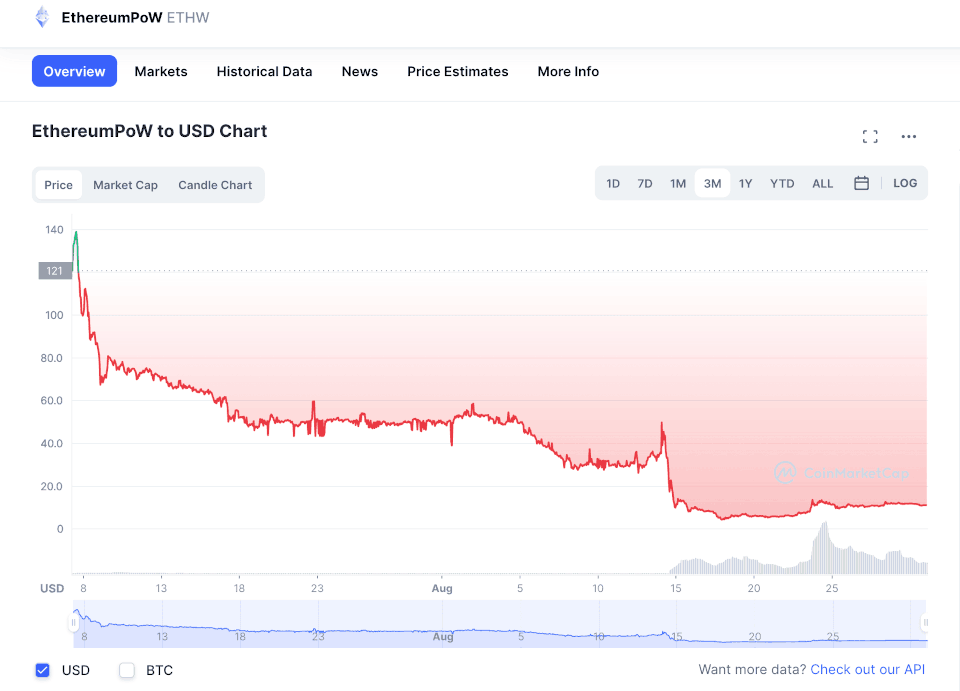Click the EthereumPoW to USD Chart heading
This screenshot has height=691, width=960.
point(149,131)
